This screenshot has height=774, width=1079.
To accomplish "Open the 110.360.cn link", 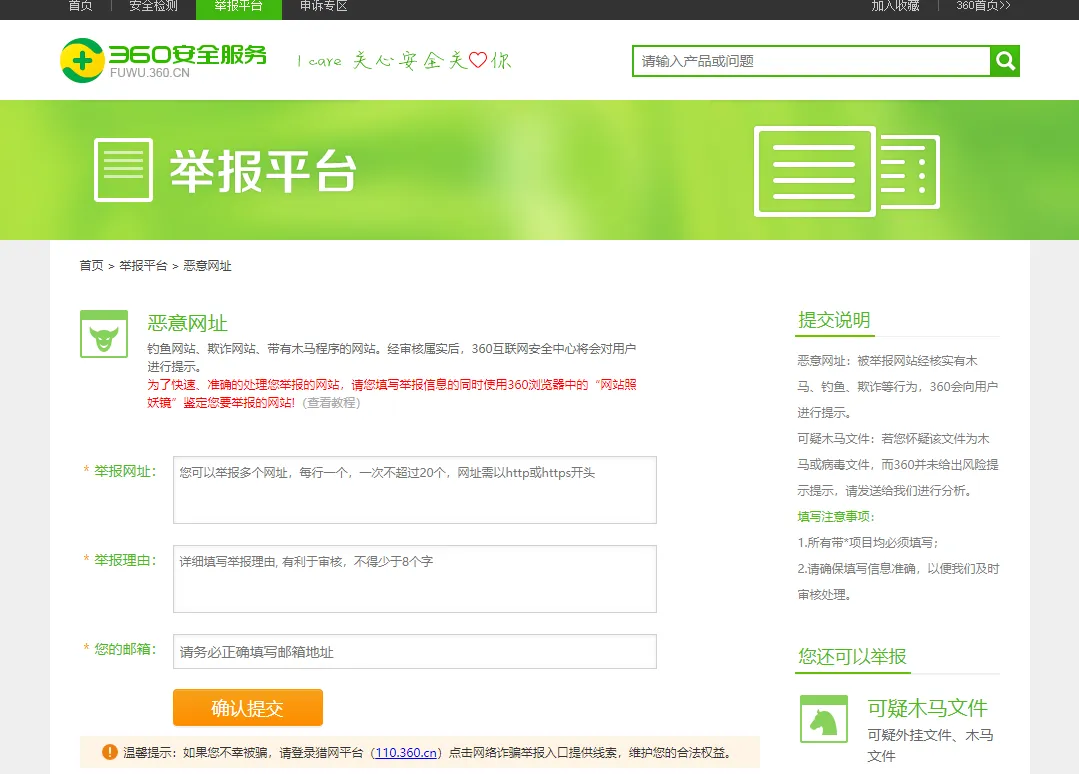I will point(406,753).
